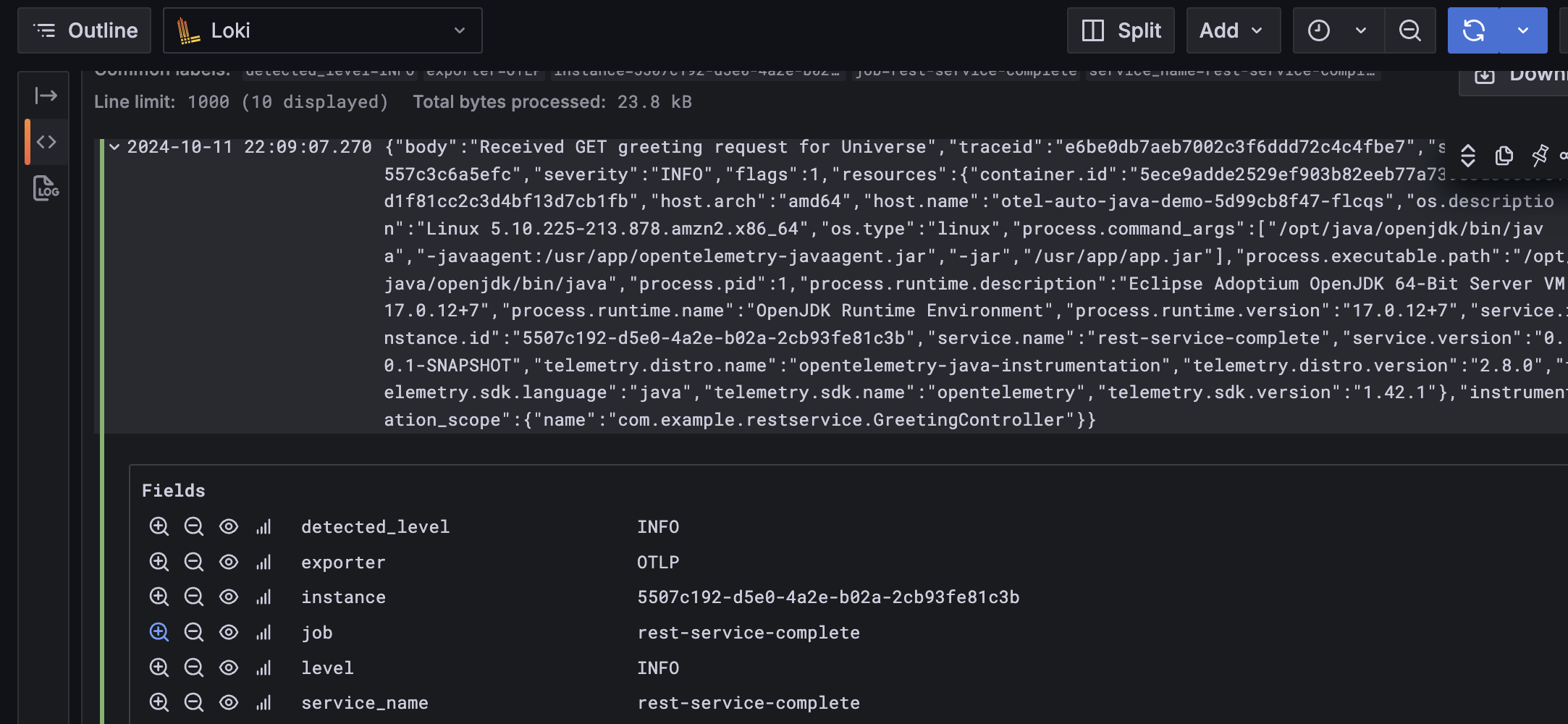This screenshot has width=1568, height=724.
Task: Filter out detected_level value
Action: point(194,526)
